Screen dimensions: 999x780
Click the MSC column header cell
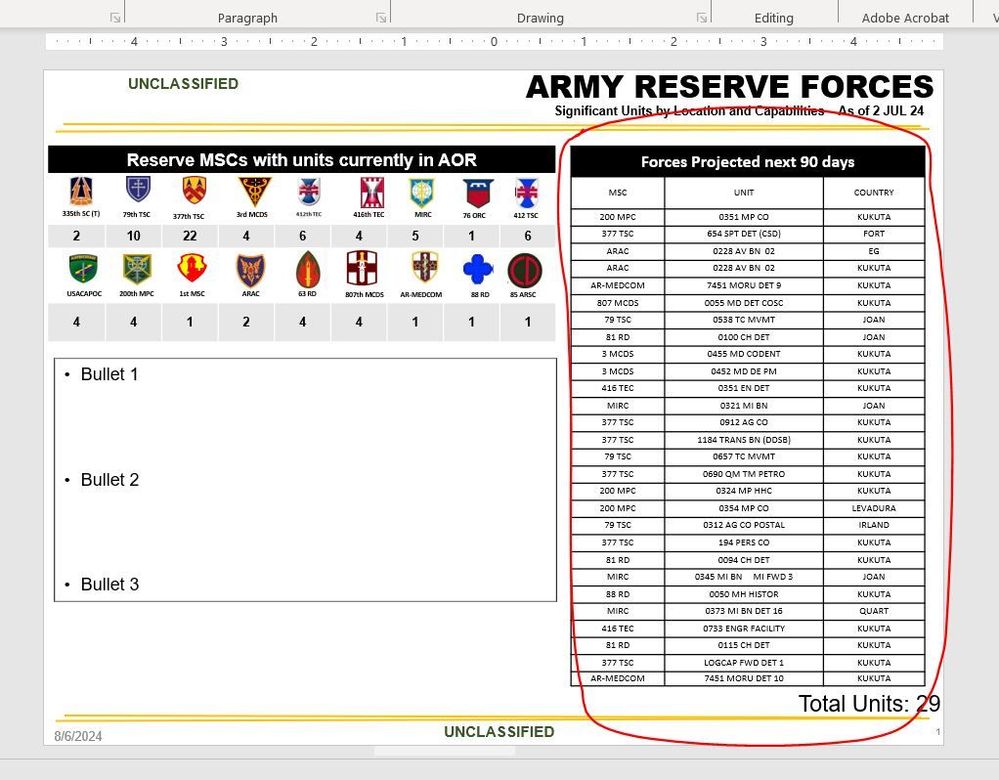click(x=617, y=192)
